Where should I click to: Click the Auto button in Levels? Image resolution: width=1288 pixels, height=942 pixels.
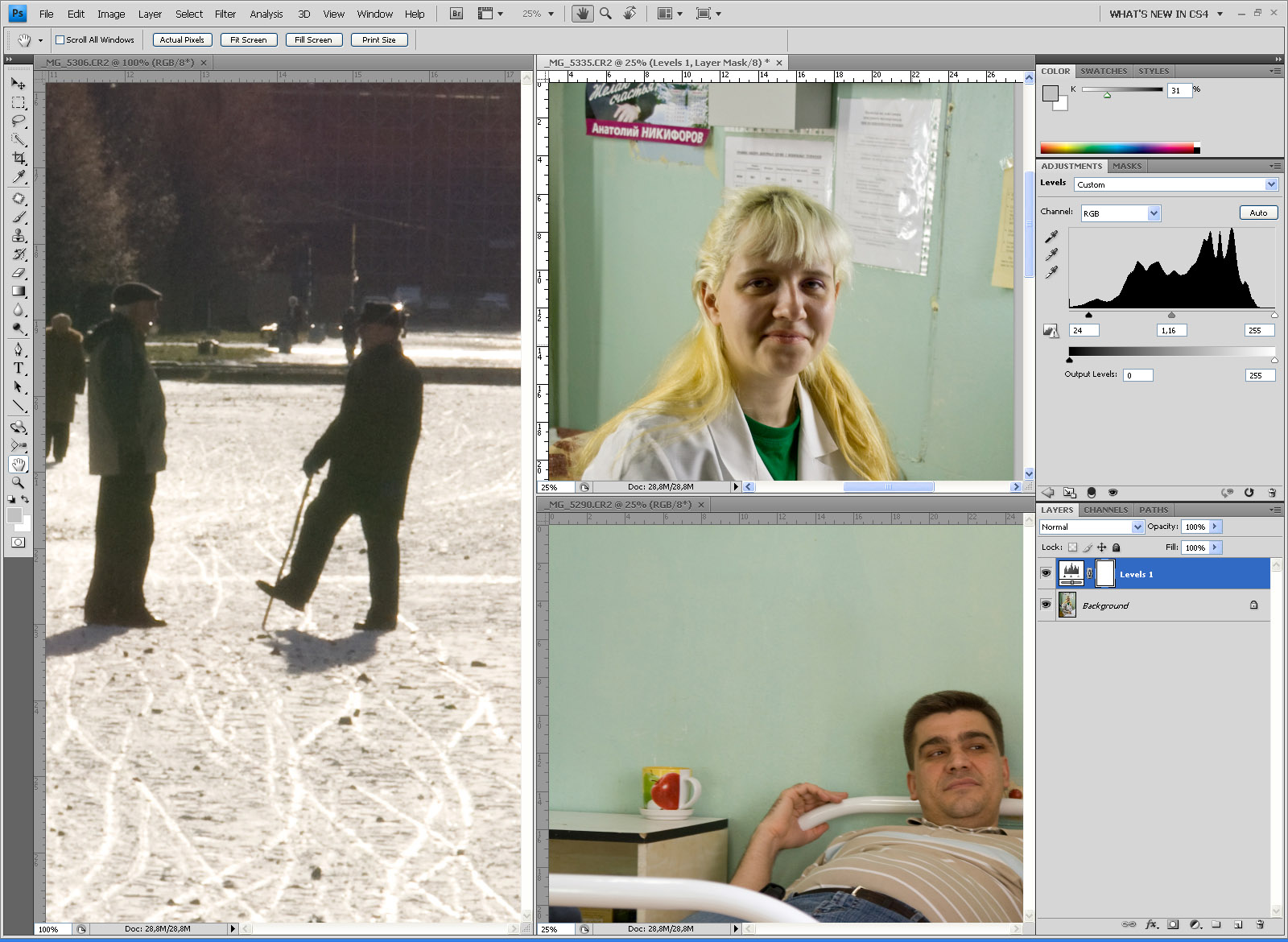[1258, 213]
